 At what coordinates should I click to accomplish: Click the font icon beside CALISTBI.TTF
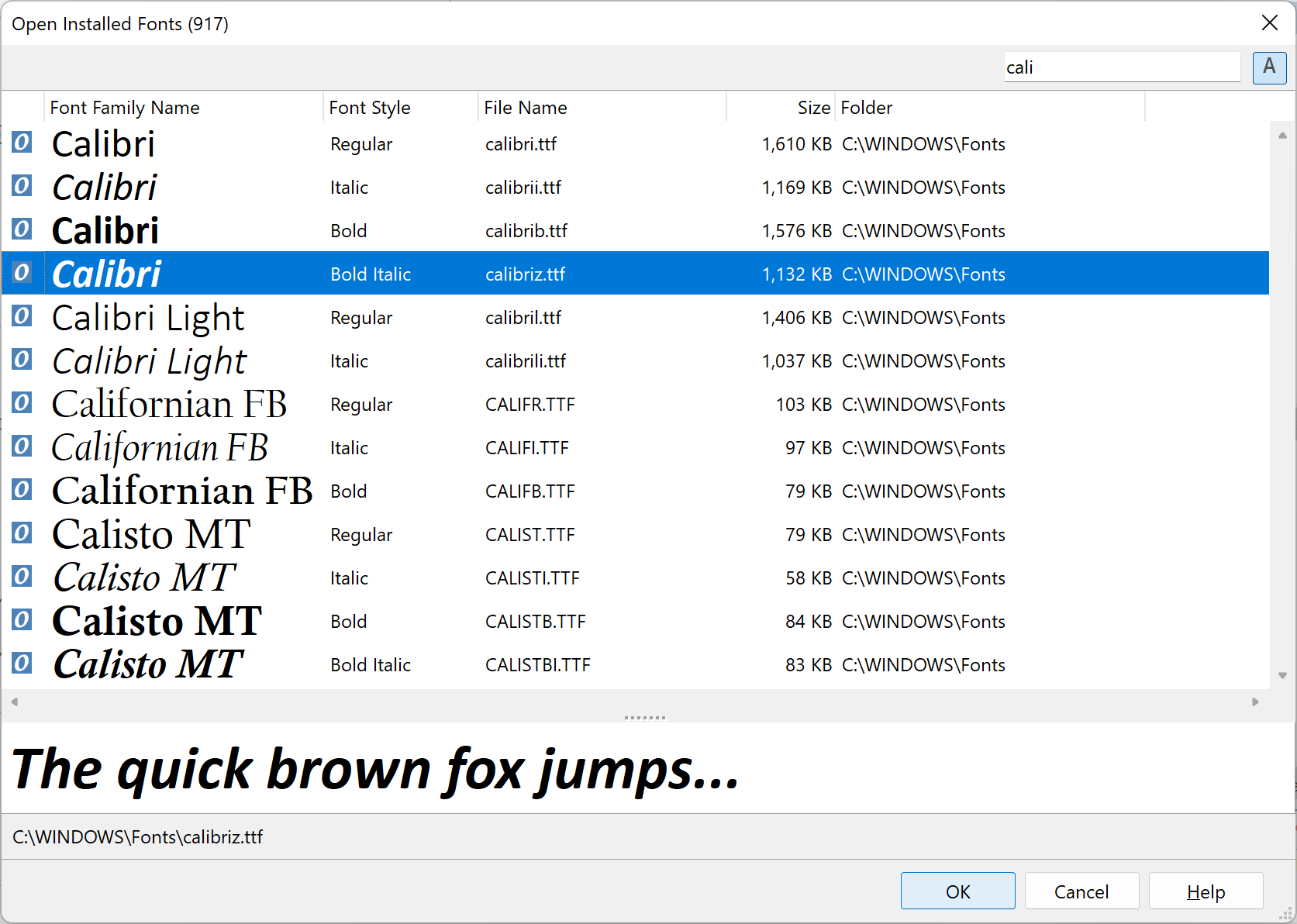[x=22, y=664]
